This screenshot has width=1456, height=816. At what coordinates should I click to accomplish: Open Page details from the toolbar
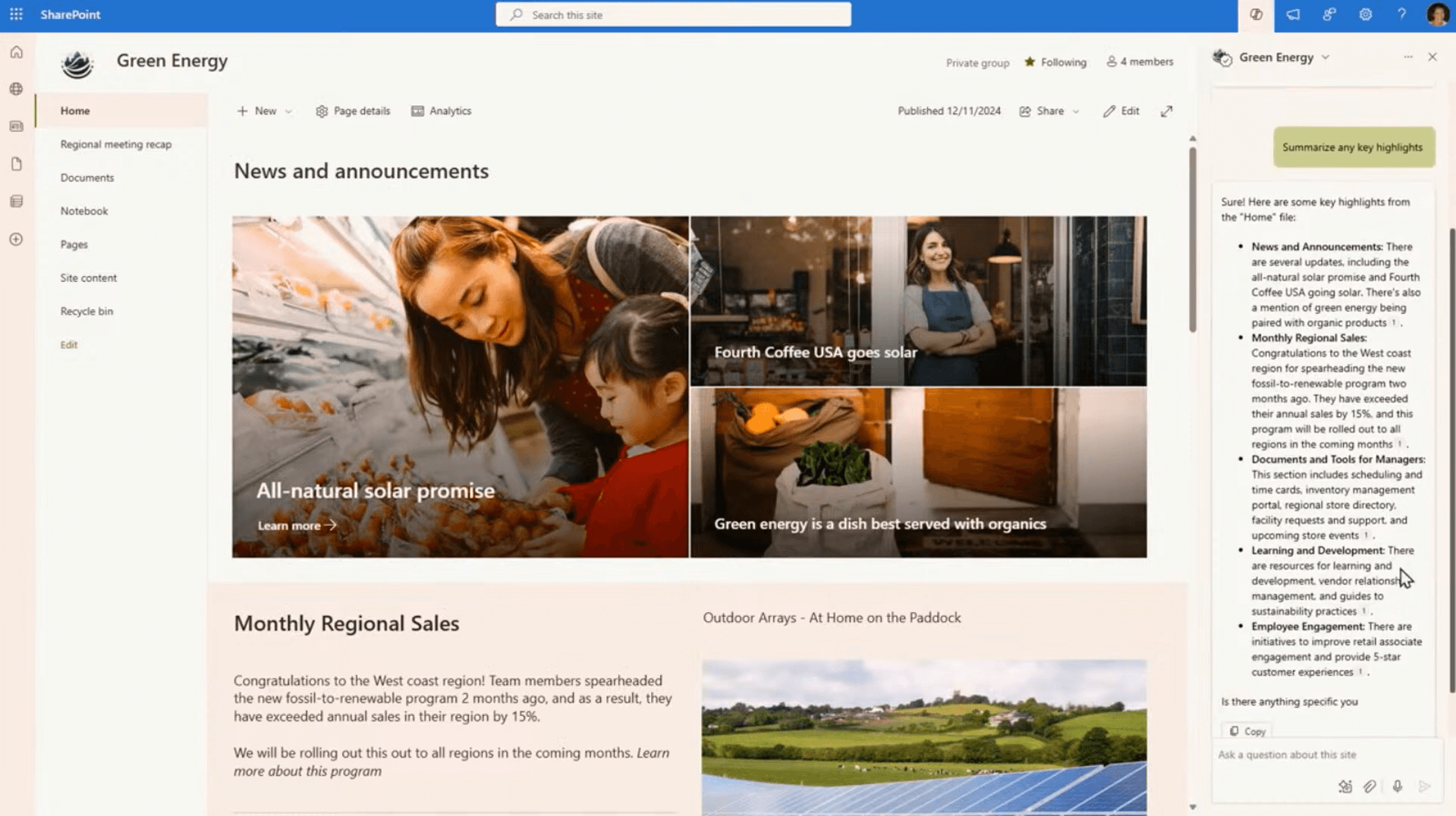353,111
